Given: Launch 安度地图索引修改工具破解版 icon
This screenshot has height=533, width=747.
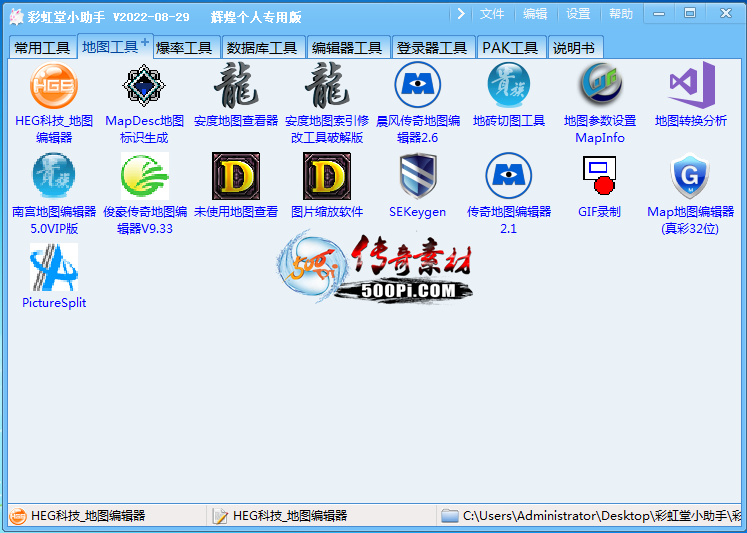Looking at the screenshot, I should [x=327, y=86].
